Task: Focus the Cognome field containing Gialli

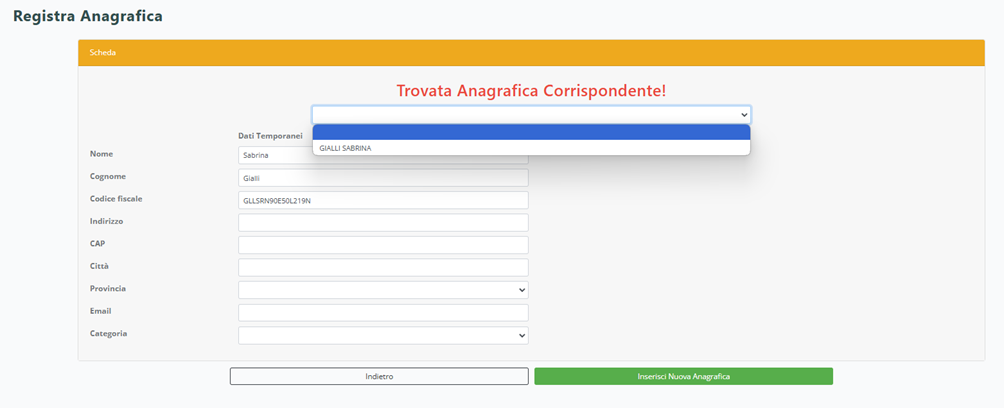Action: tap(383, 178)
